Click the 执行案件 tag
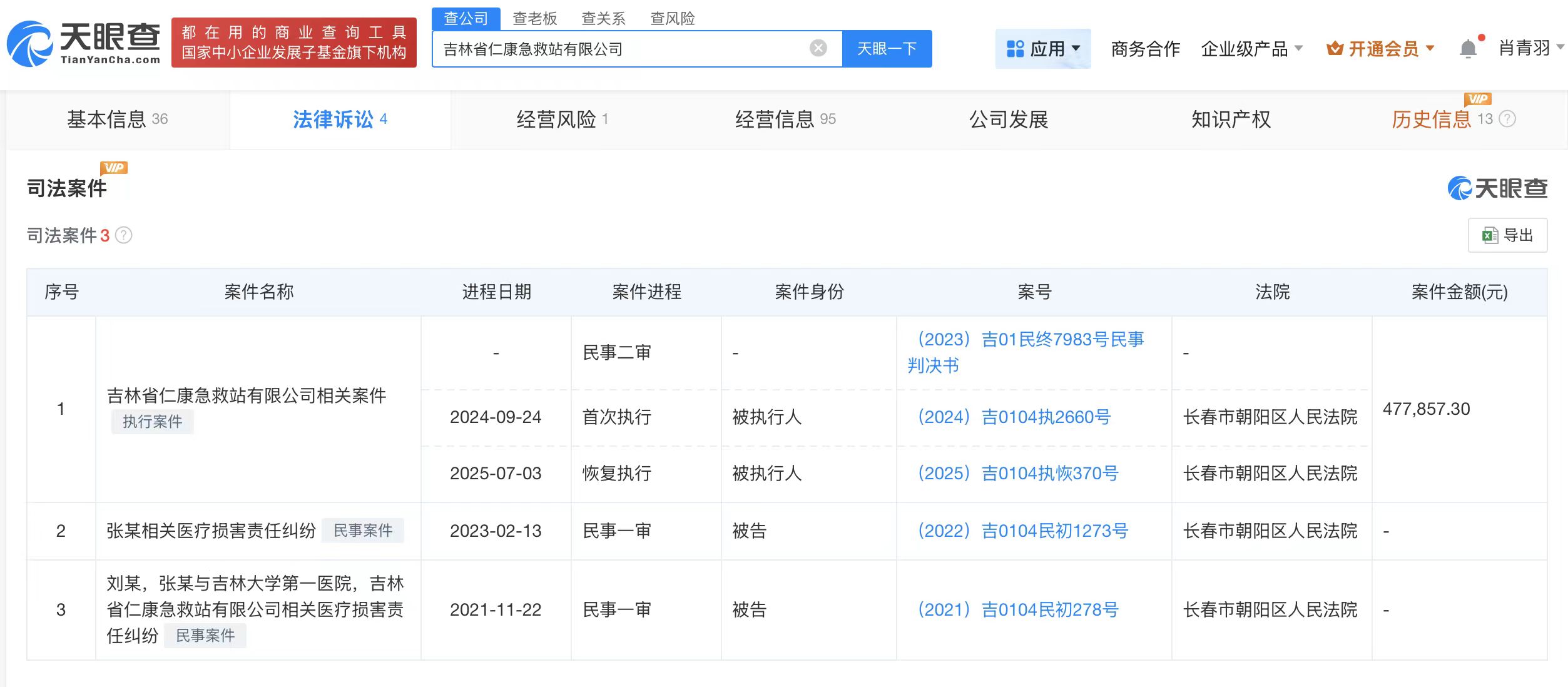 click(x=153, y=422)
